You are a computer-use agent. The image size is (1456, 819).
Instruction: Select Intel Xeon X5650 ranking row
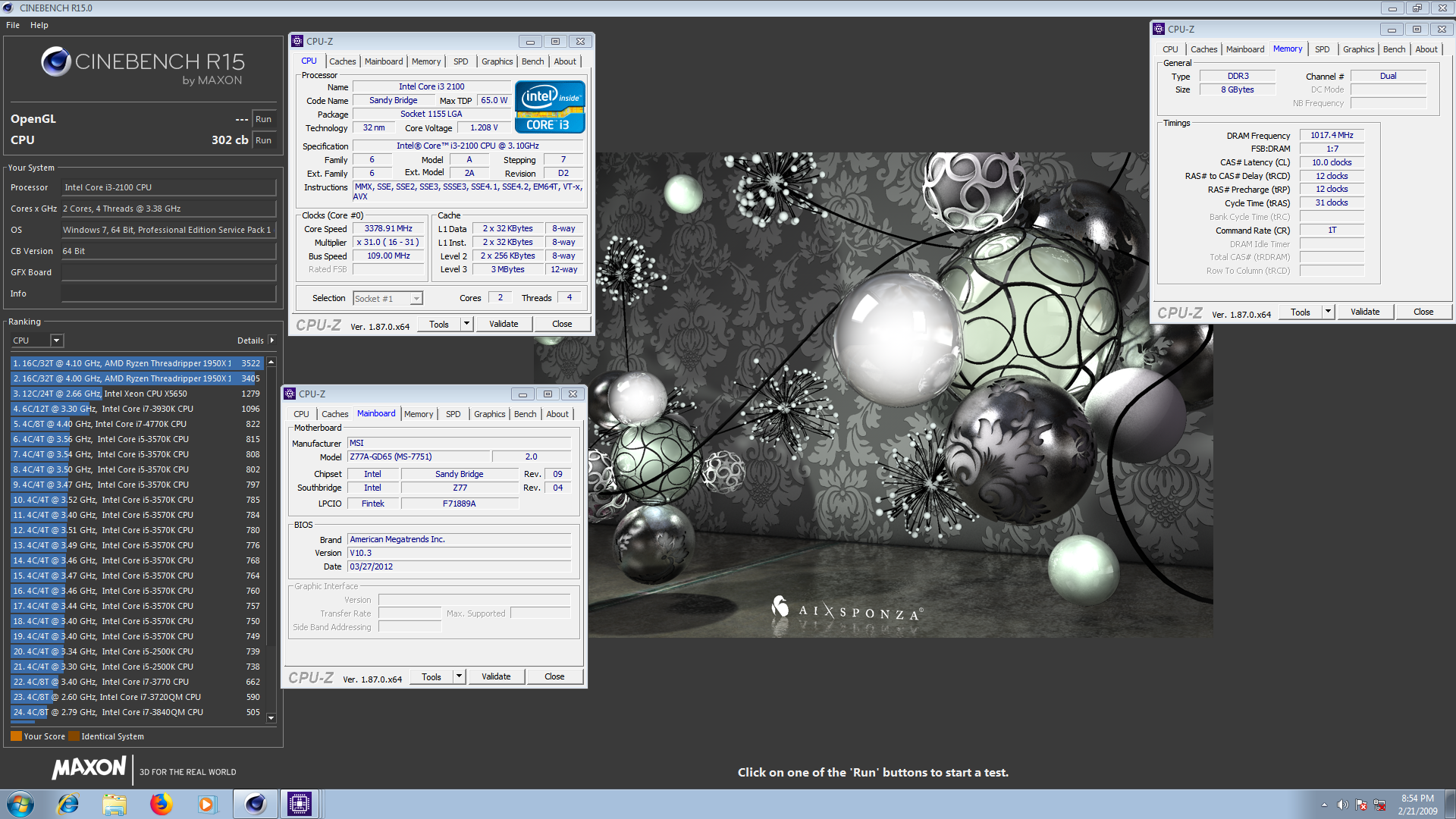136,394
